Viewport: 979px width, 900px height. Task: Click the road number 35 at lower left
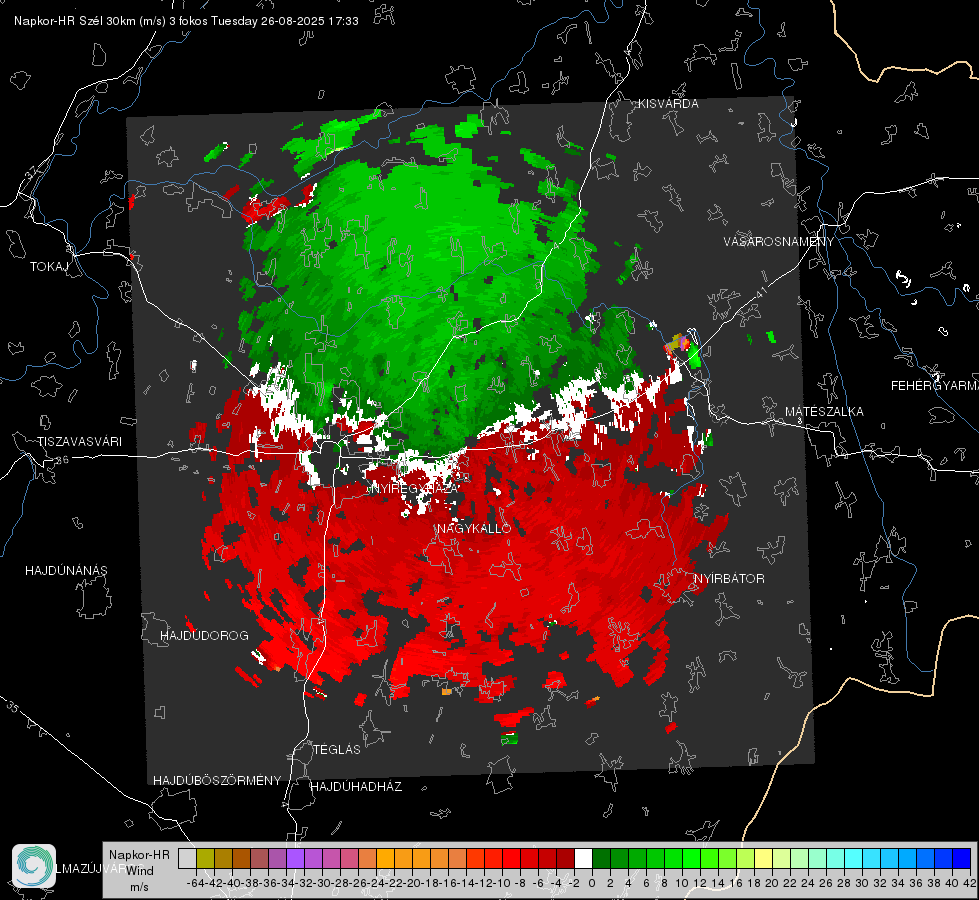[x=12, y=707]
